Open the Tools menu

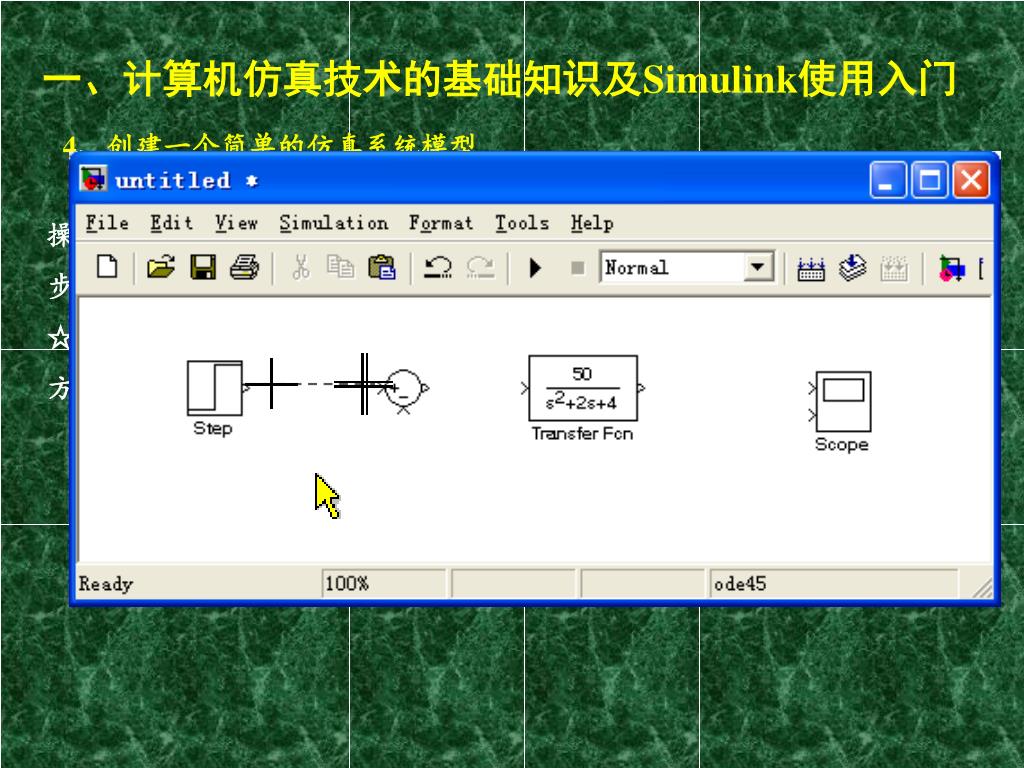coord(522,223)
